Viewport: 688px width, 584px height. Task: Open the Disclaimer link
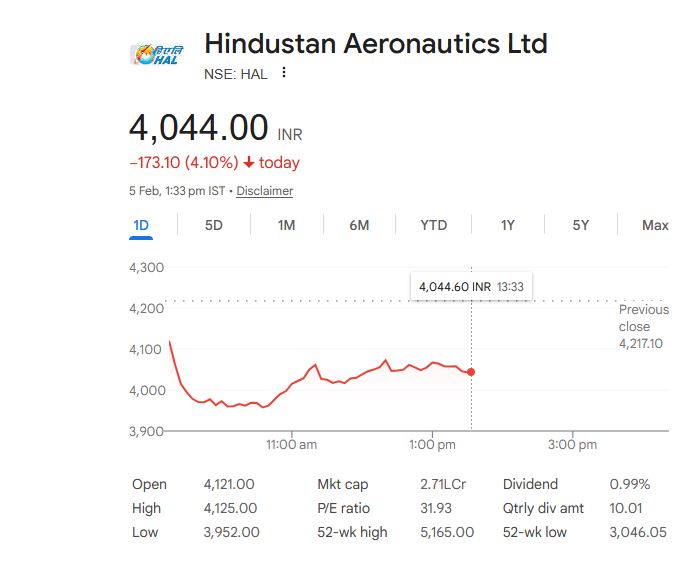tap(265, 191)
